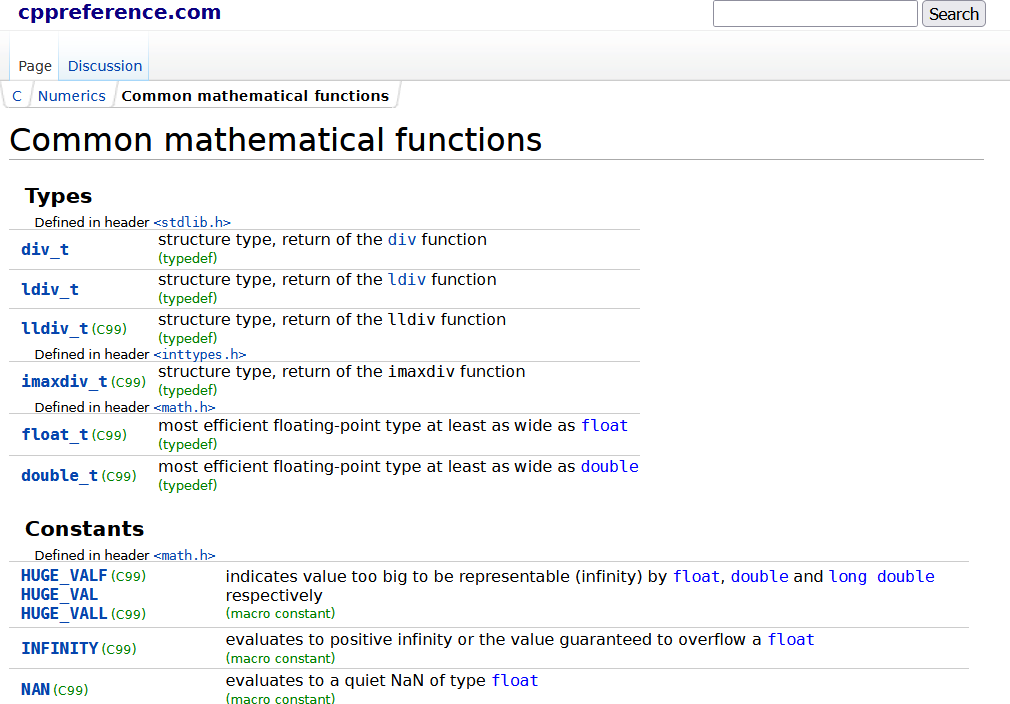Click the 'div' function link in description
The width and height of the screenshot is (1010, 704).
tap(402, 240)
